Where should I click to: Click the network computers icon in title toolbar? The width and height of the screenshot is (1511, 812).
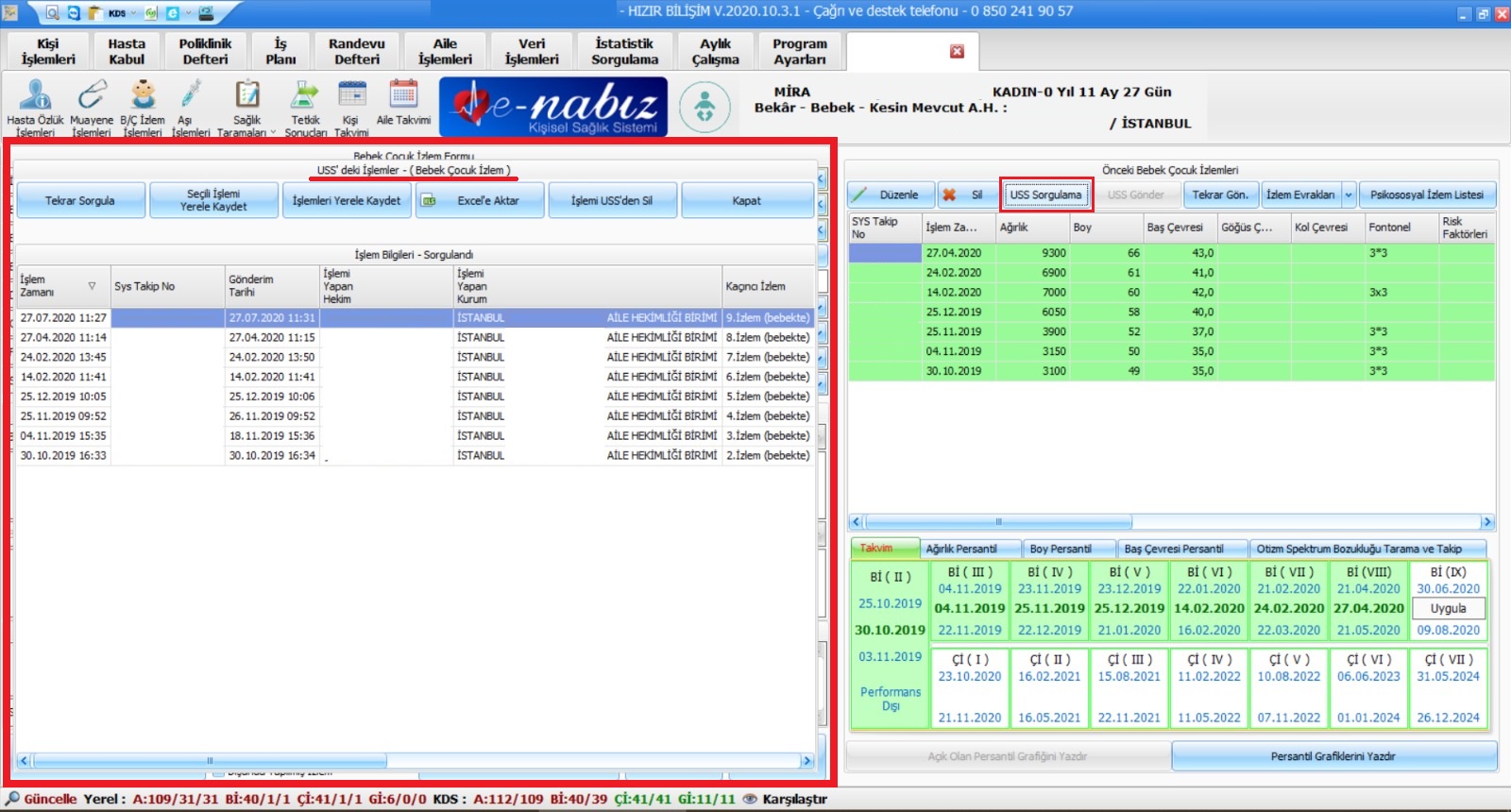coord(205,13)
